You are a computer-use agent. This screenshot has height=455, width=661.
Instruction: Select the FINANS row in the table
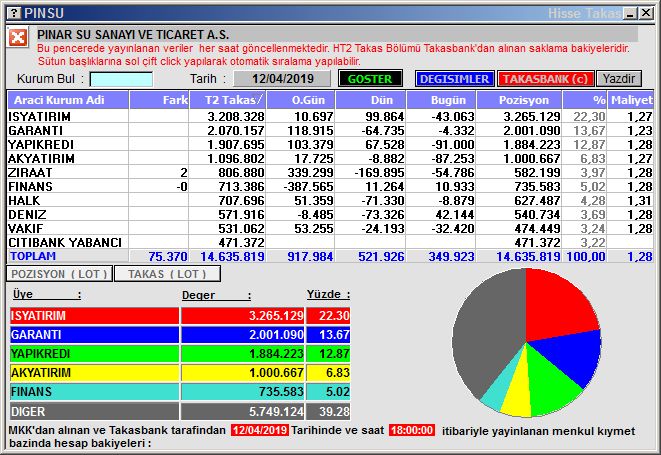point(330,186)
